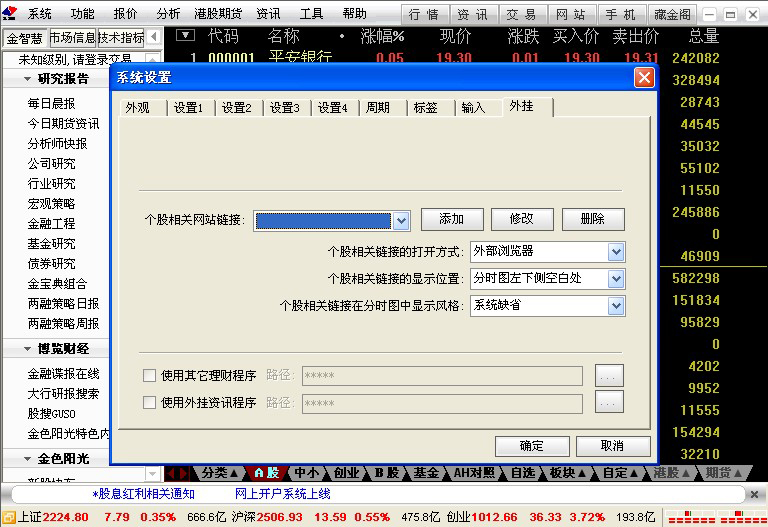Select the 金智慧 sidebar tab
The height and width of the screenshot is (527, 768).
point(24,38)
